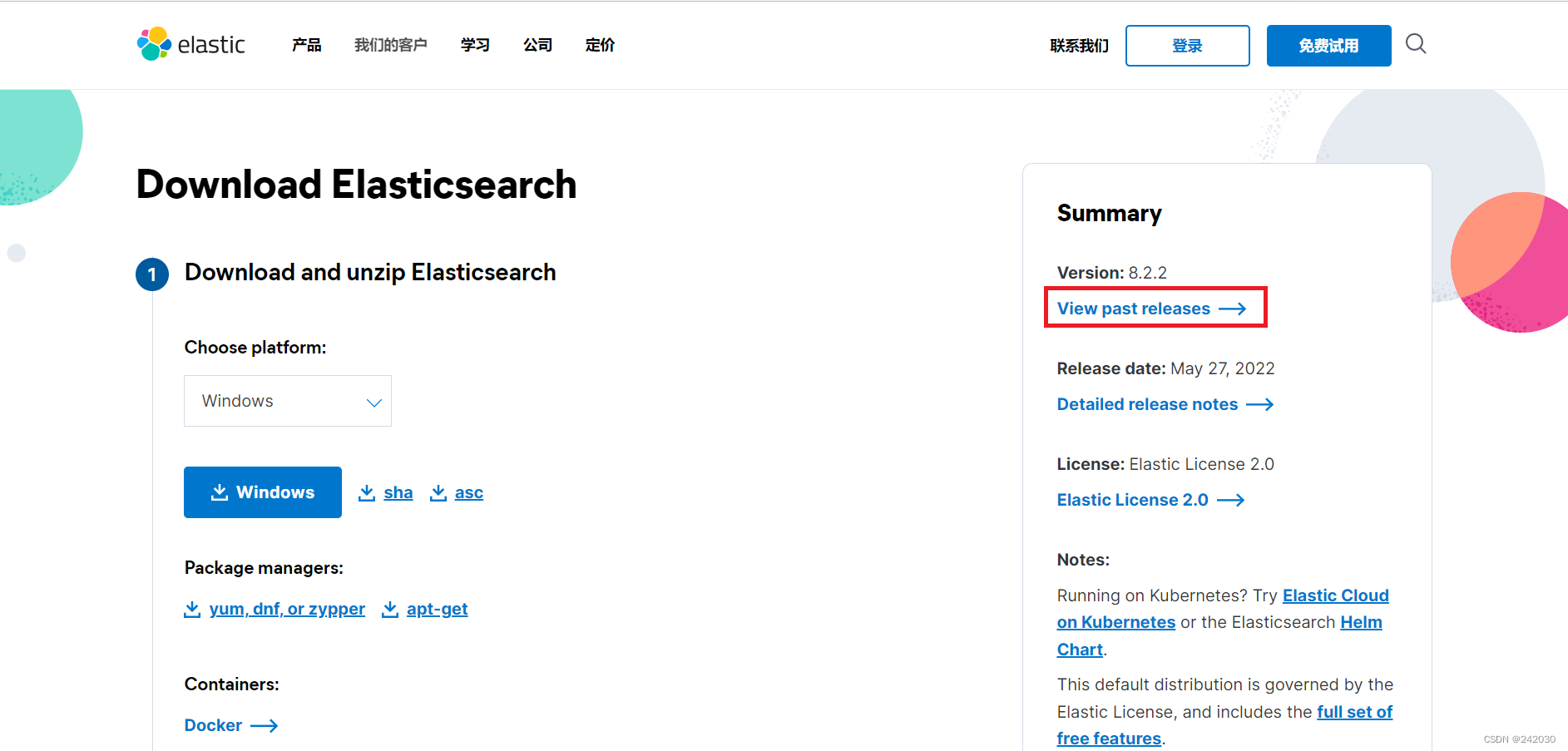This screenshot has height=751, width=1568.
Task: Click the blue Windows download button
Action: click(262, 492)
